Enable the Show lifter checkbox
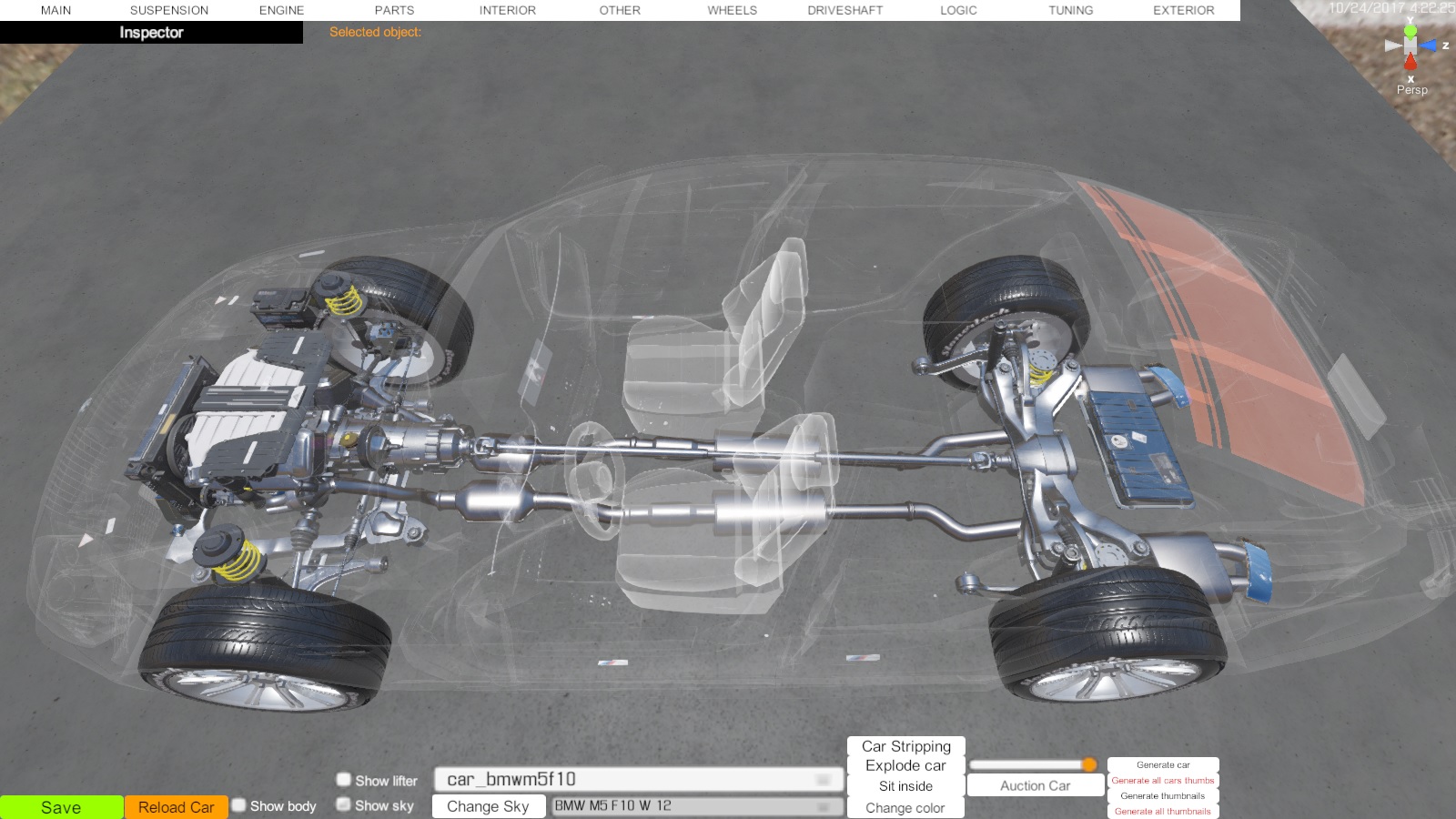Screen dimensions: 1456x819 pyautogui.click(x=344, y=780)
